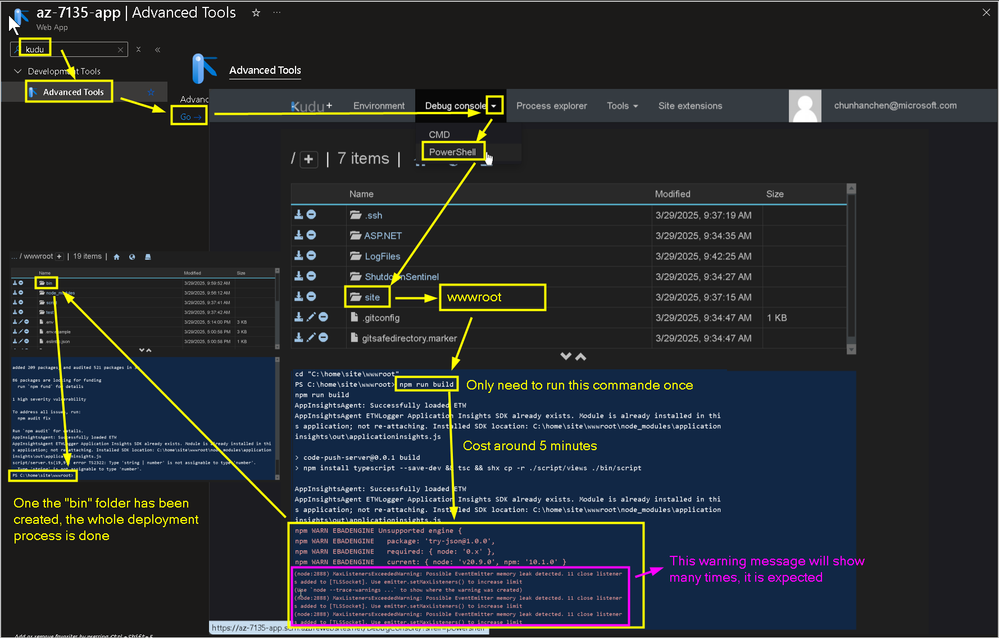
Task: Click the Modified column header
Action: pyautogui.click(x=672, y=194)
